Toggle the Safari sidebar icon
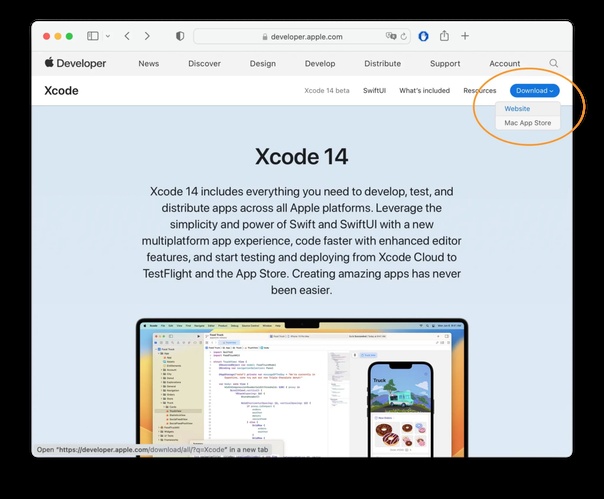 pyautogui.click(x=93, y=36)
